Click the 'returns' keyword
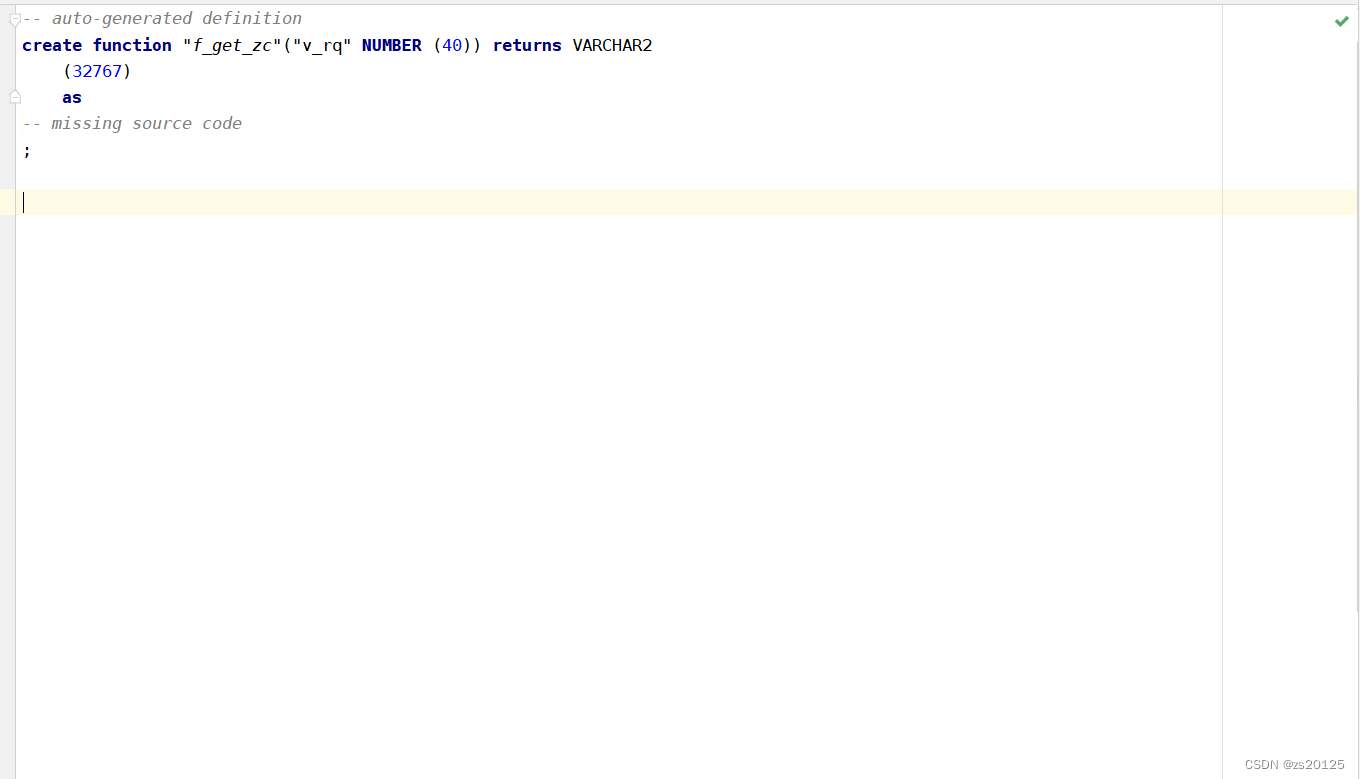1360x779 pixels. tap(527, 45)
